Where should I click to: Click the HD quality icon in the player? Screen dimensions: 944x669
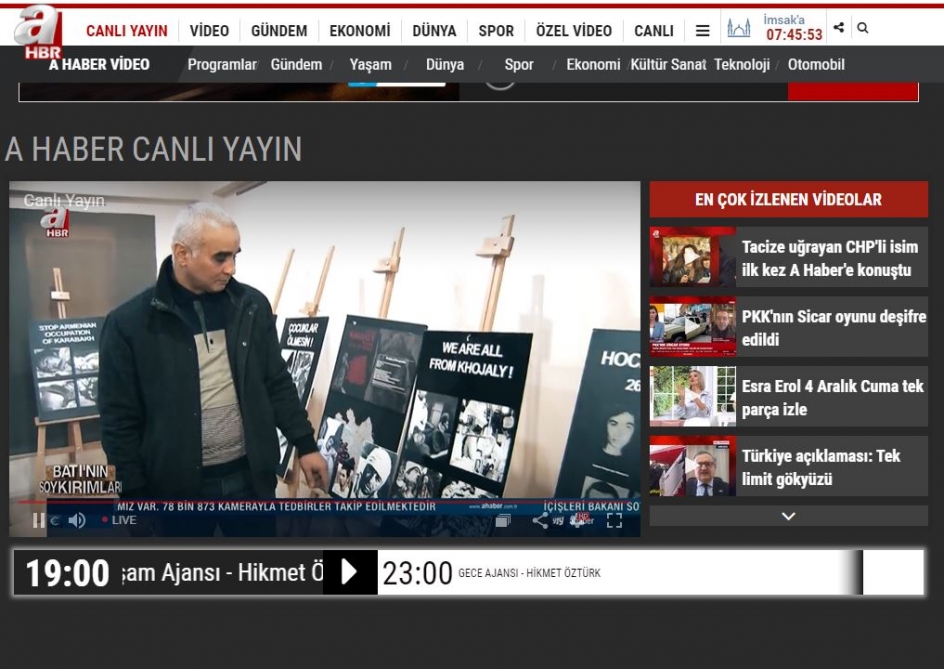(x=583, y=520)
